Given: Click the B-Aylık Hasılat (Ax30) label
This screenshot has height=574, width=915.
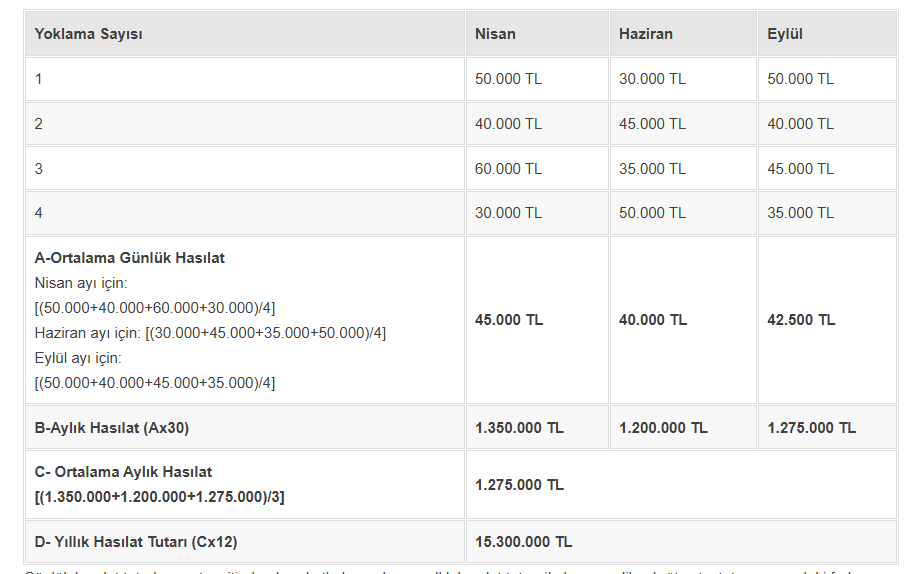Looking at the screenshot, I should coord(112,428).
